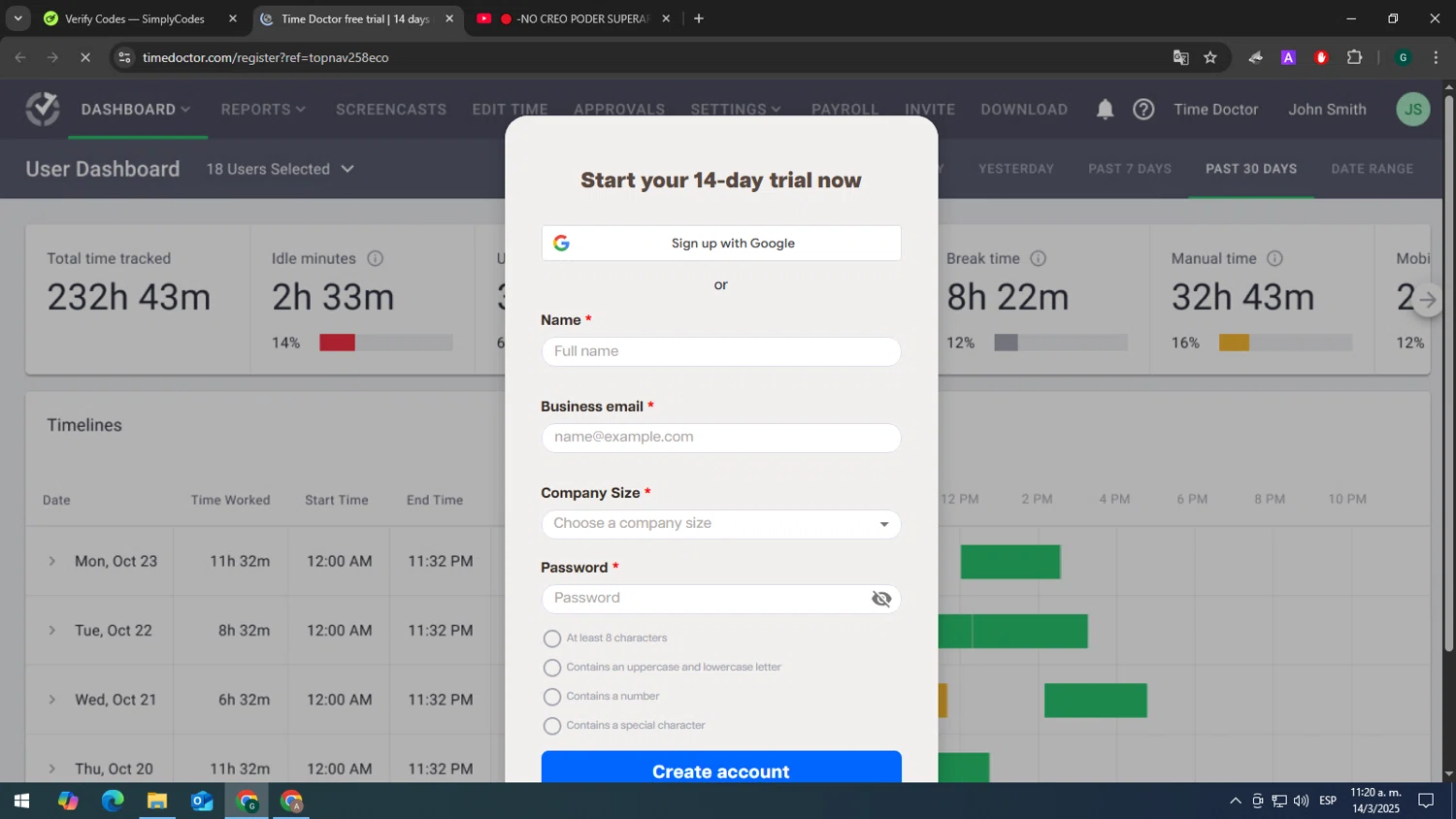Open the INVITE link

pyautogui.click(x=930, y=110)
